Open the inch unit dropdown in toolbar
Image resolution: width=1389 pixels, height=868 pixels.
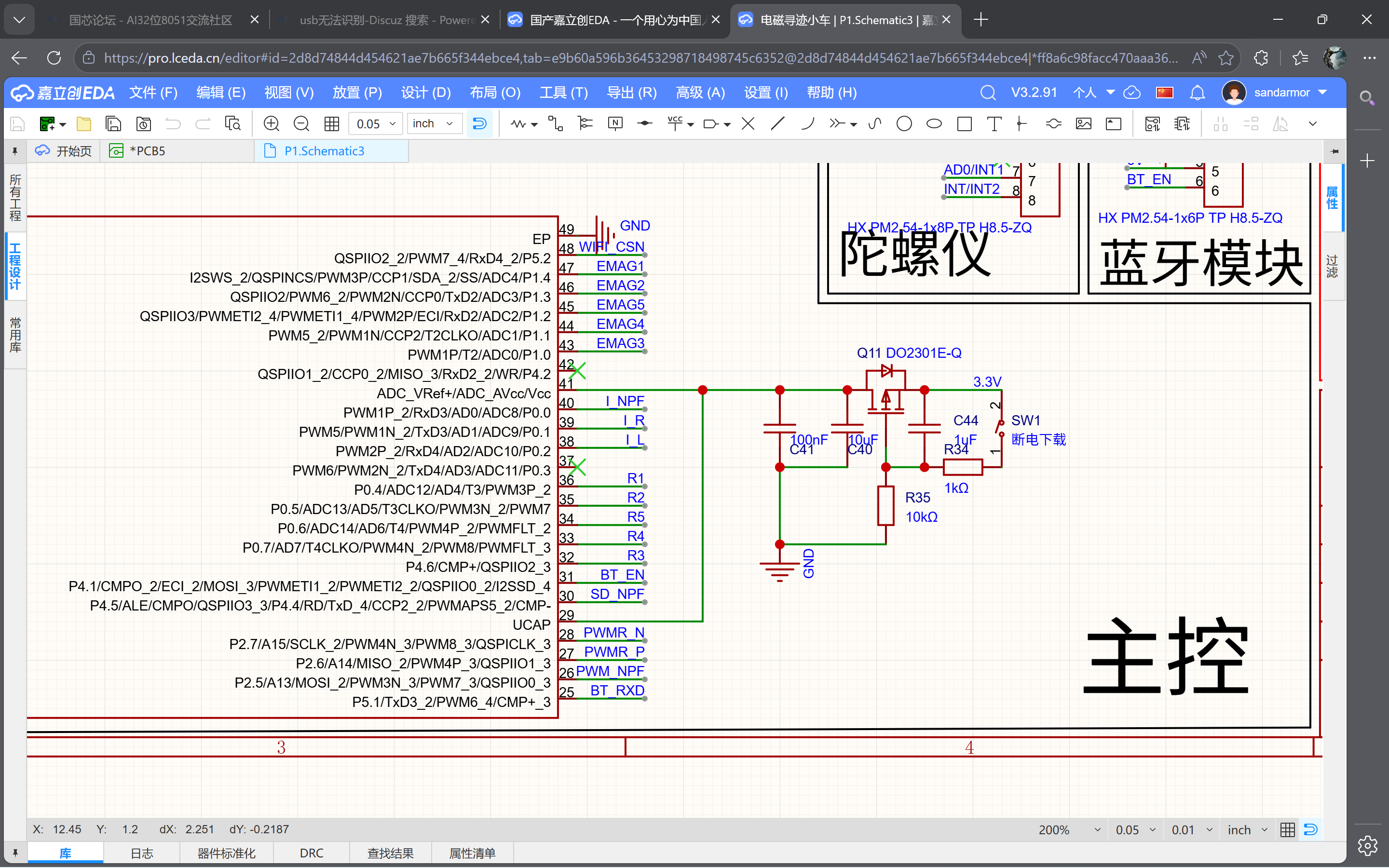point(434,123)
